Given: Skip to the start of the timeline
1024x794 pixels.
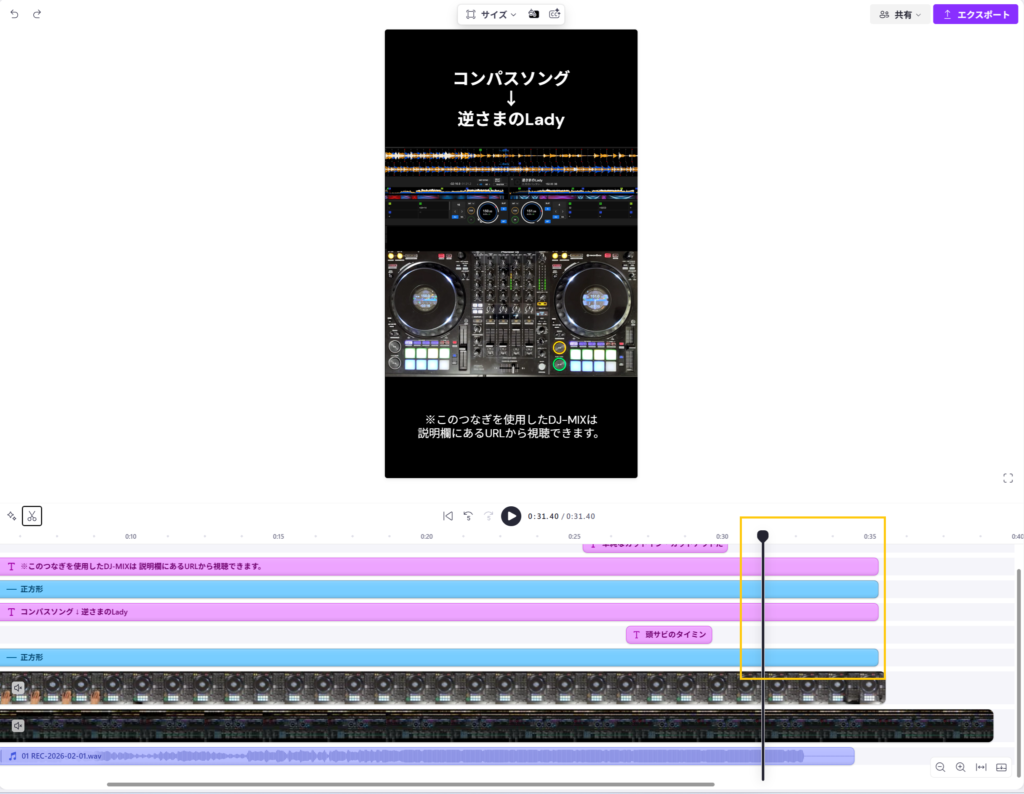Looking at the screenshot, I should click(x=448, y=516).
